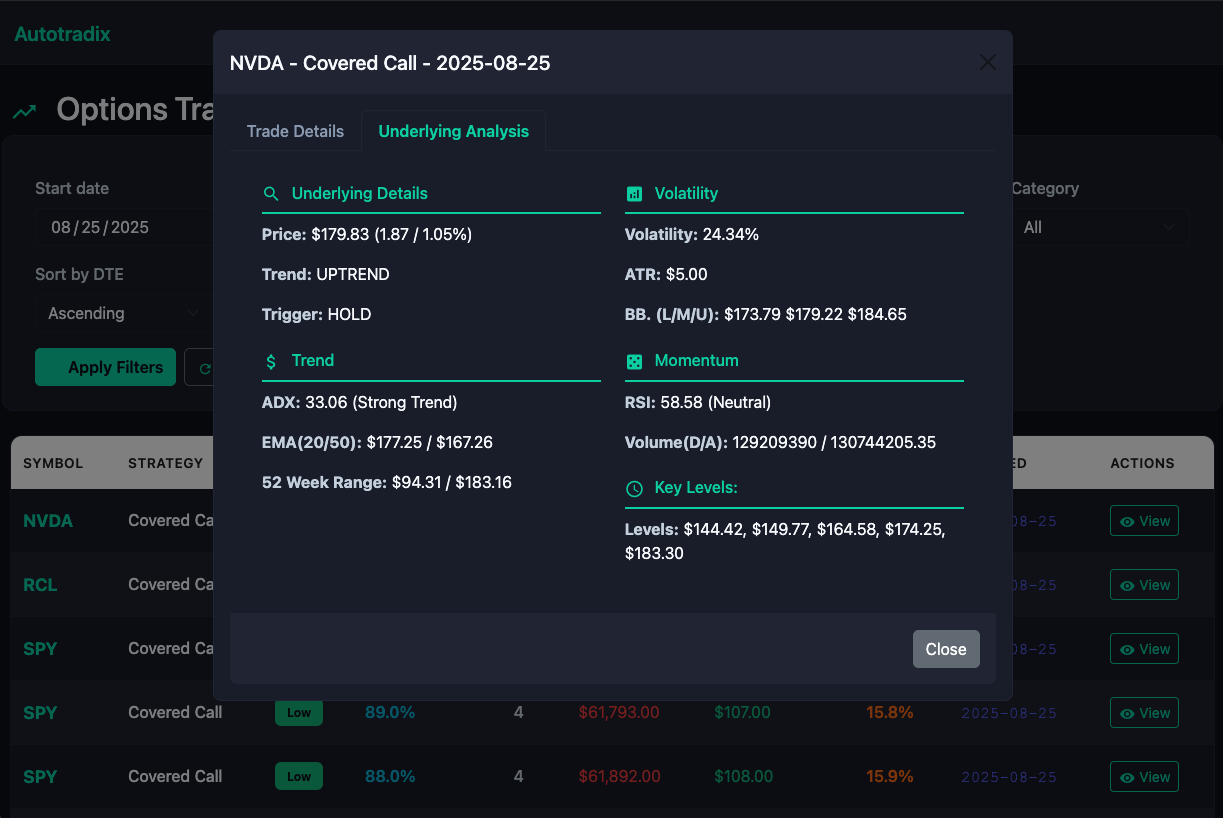Click the $61,793.00 value
1223x818 pixels.
(619, 713)
